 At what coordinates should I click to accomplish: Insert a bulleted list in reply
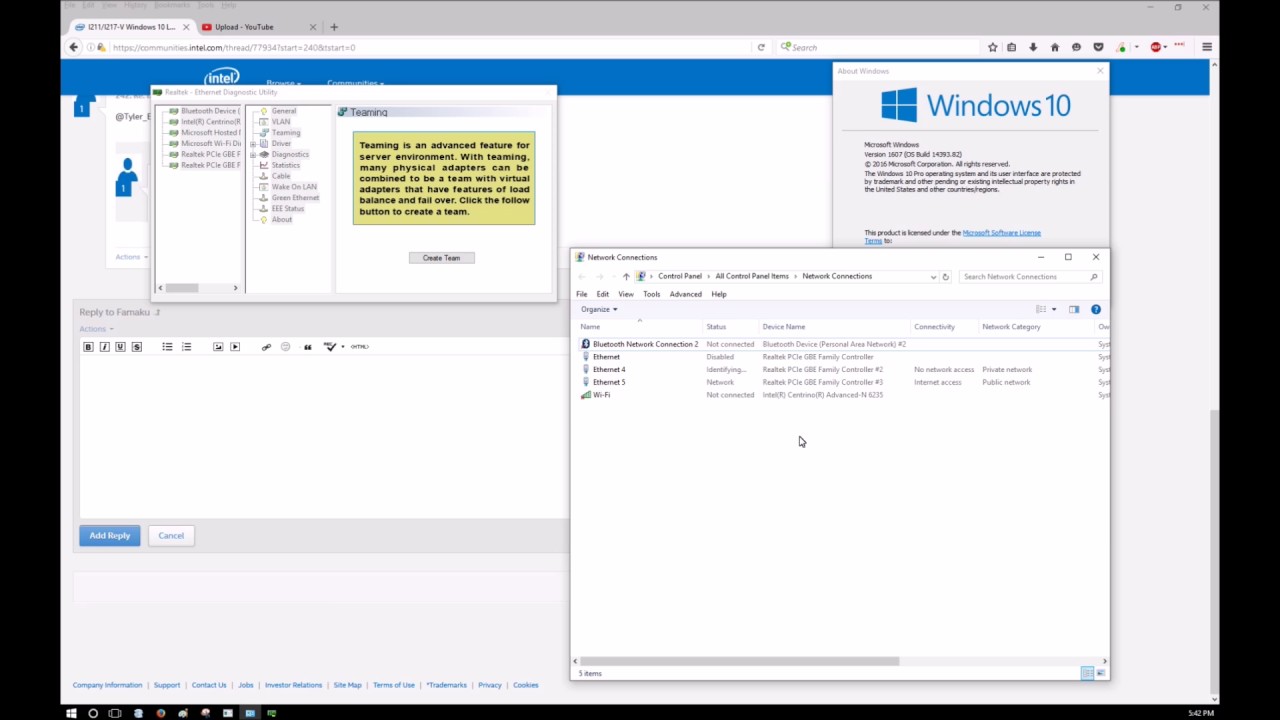(167, 347)
